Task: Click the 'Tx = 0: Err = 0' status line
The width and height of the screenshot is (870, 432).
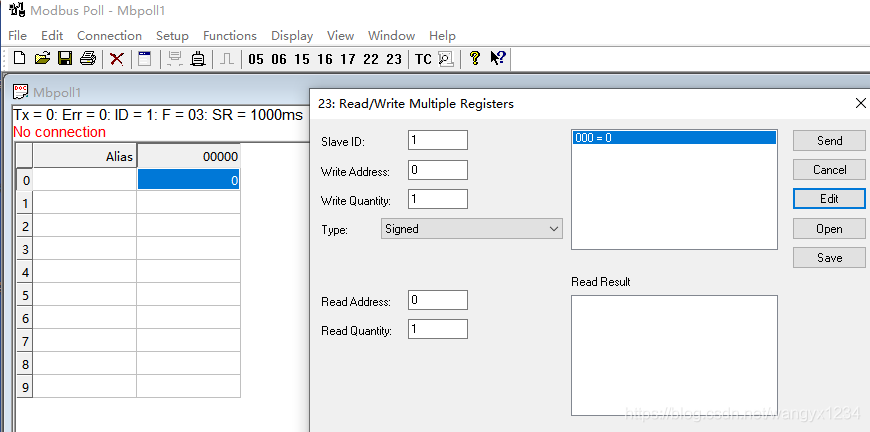Action: click(x=158, y=115)
